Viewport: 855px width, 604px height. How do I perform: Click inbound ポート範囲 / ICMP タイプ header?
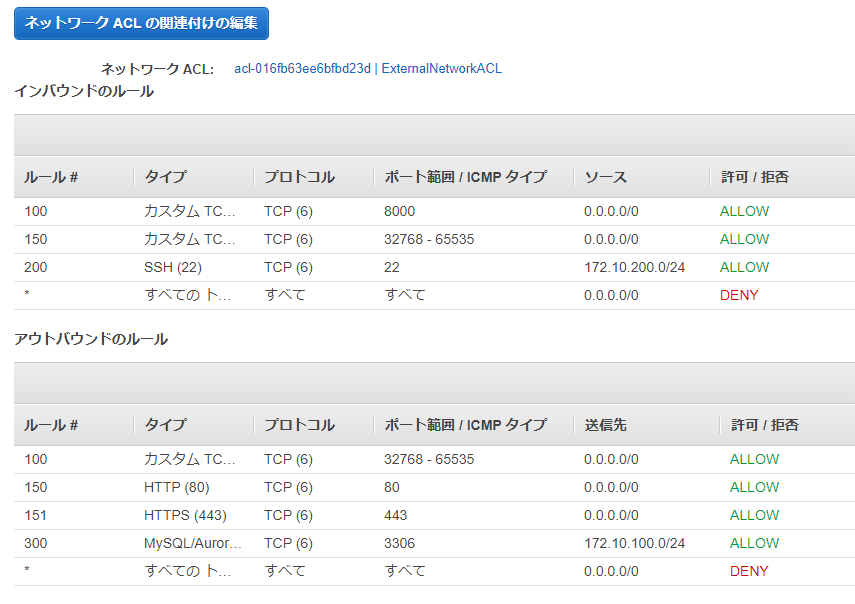[x=465, y=177]
